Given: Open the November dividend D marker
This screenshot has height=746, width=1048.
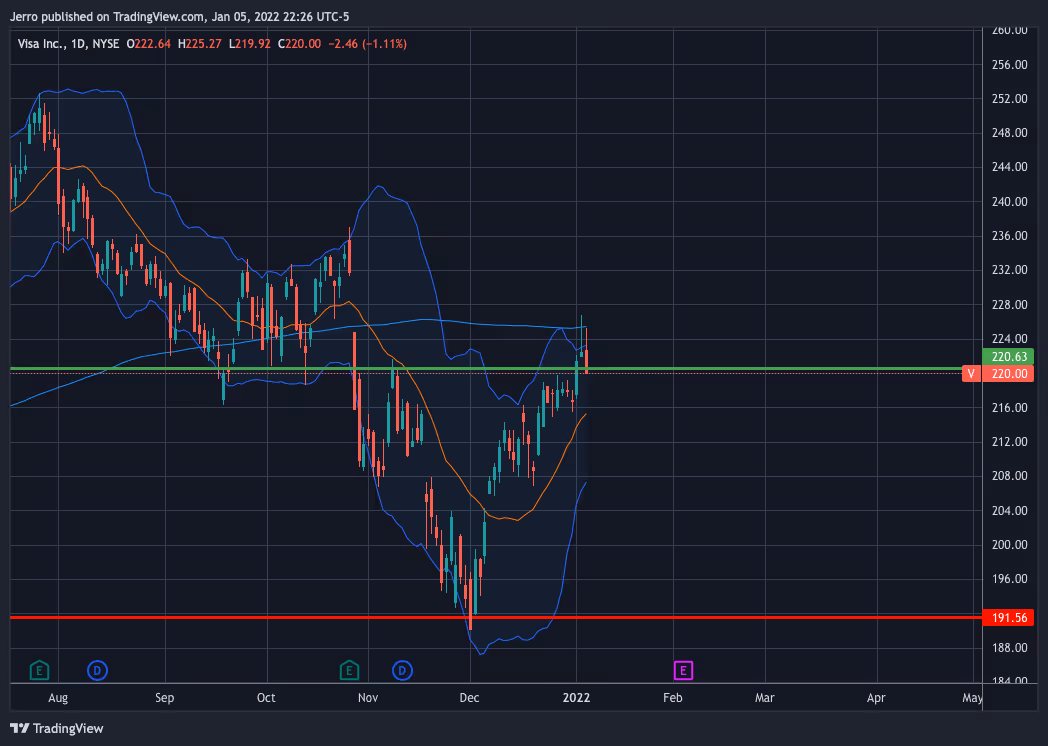Looking at the screenshot, I should point(402,669).
